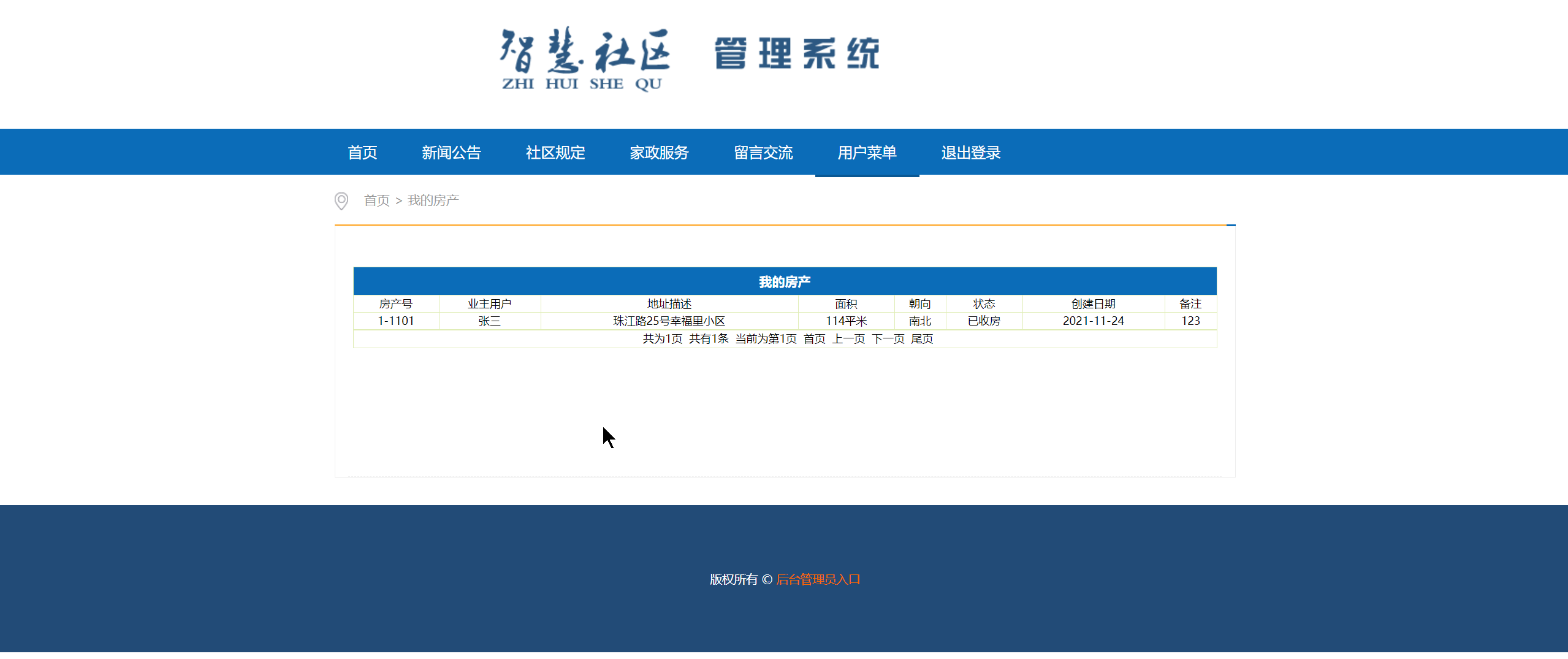Go to 下一页 in pagination
The height and width of the screenshot is (659, 1568).
pos(888,339)
